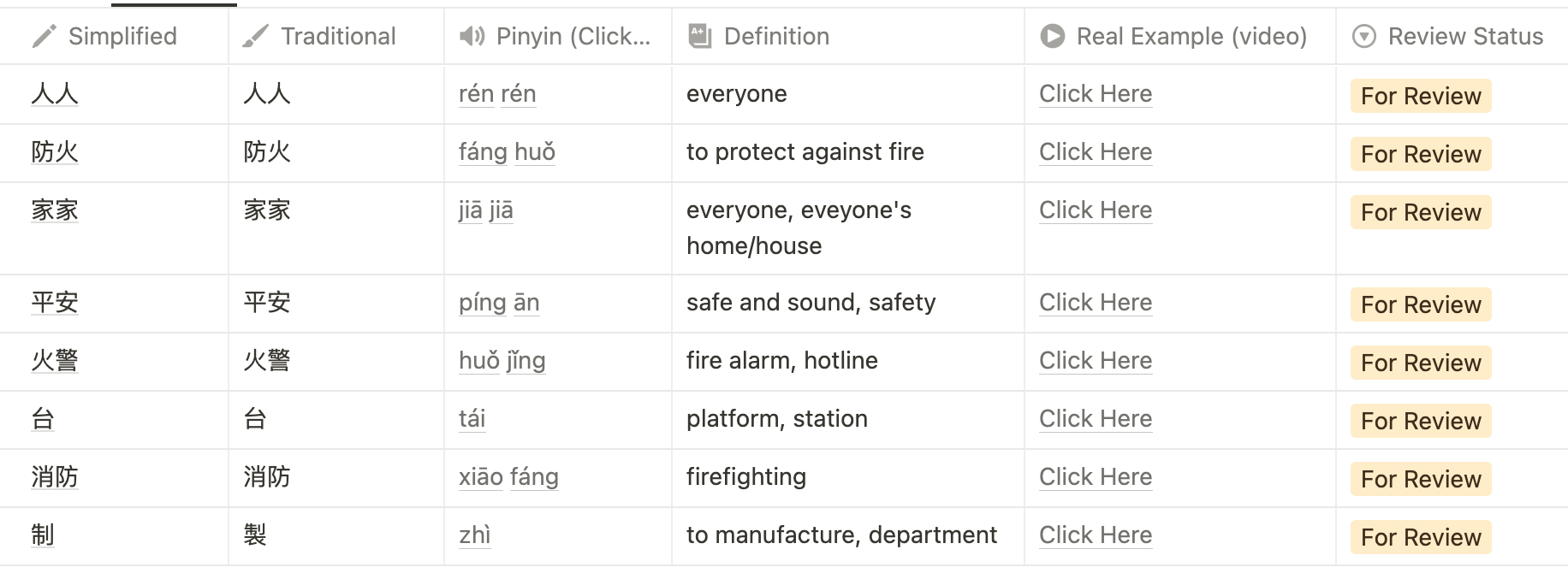Play the pinyin audio link fáng huǒ
The height and width of the screenshot is (573, 1568).
(x=507, y=152)
